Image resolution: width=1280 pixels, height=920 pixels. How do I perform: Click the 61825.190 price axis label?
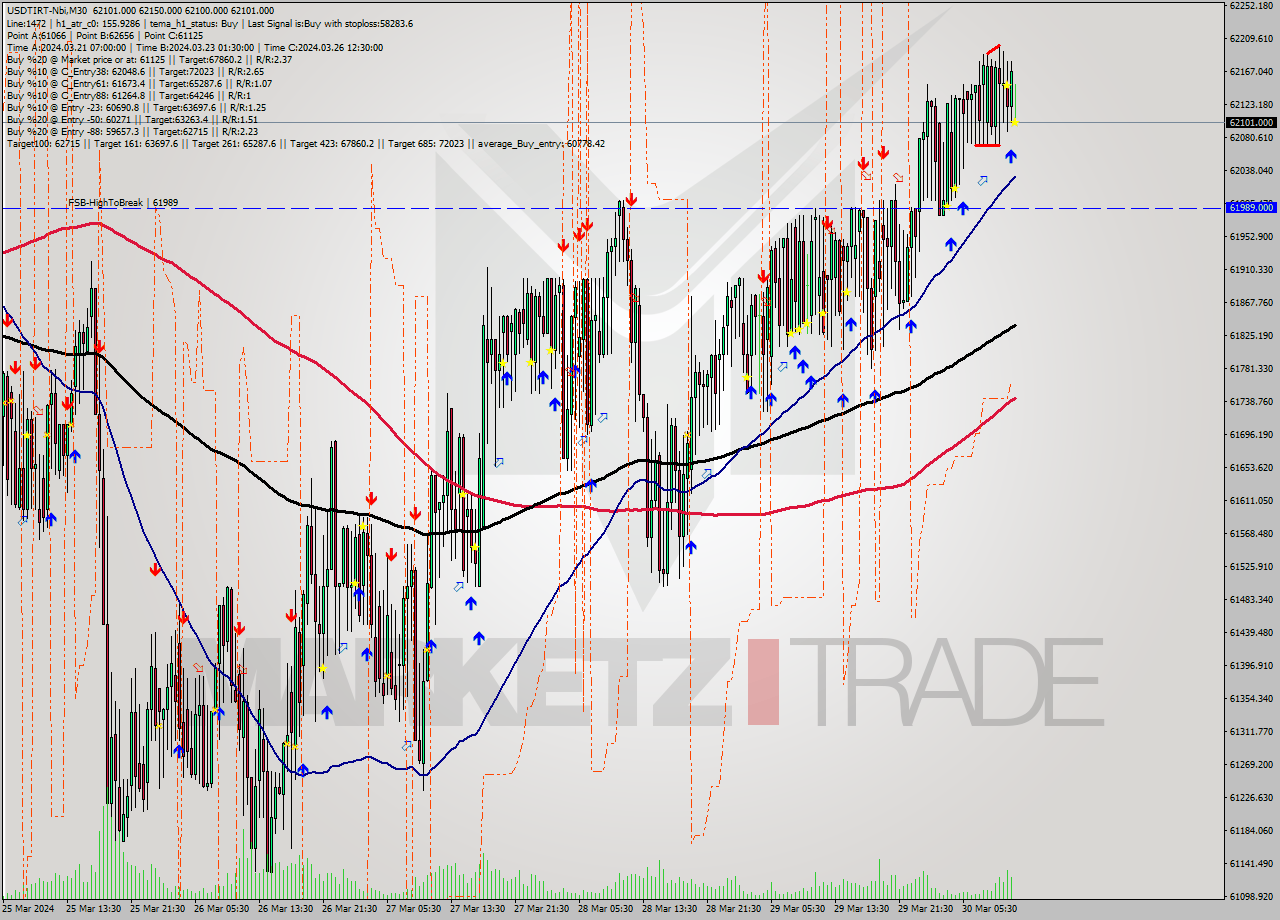[x=1251, y=335]
